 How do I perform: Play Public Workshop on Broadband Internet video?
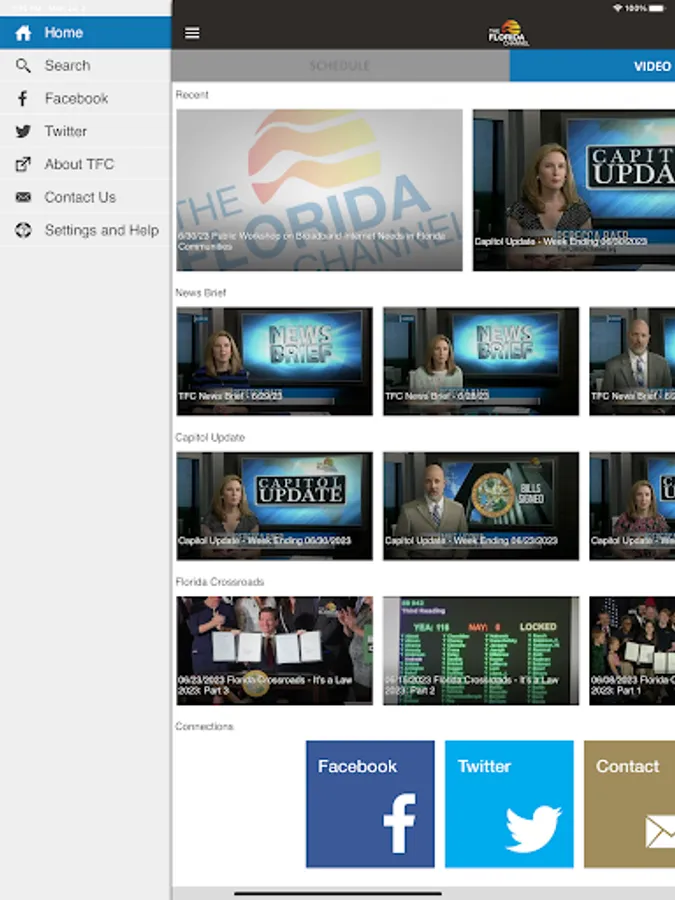tap(319, 190)
